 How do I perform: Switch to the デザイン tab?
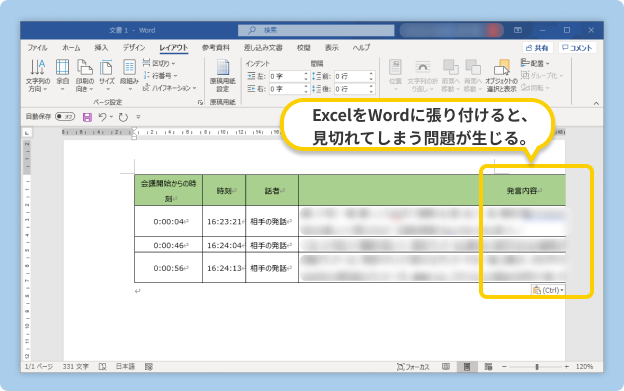pyautogui.click(x=134, y=48)
